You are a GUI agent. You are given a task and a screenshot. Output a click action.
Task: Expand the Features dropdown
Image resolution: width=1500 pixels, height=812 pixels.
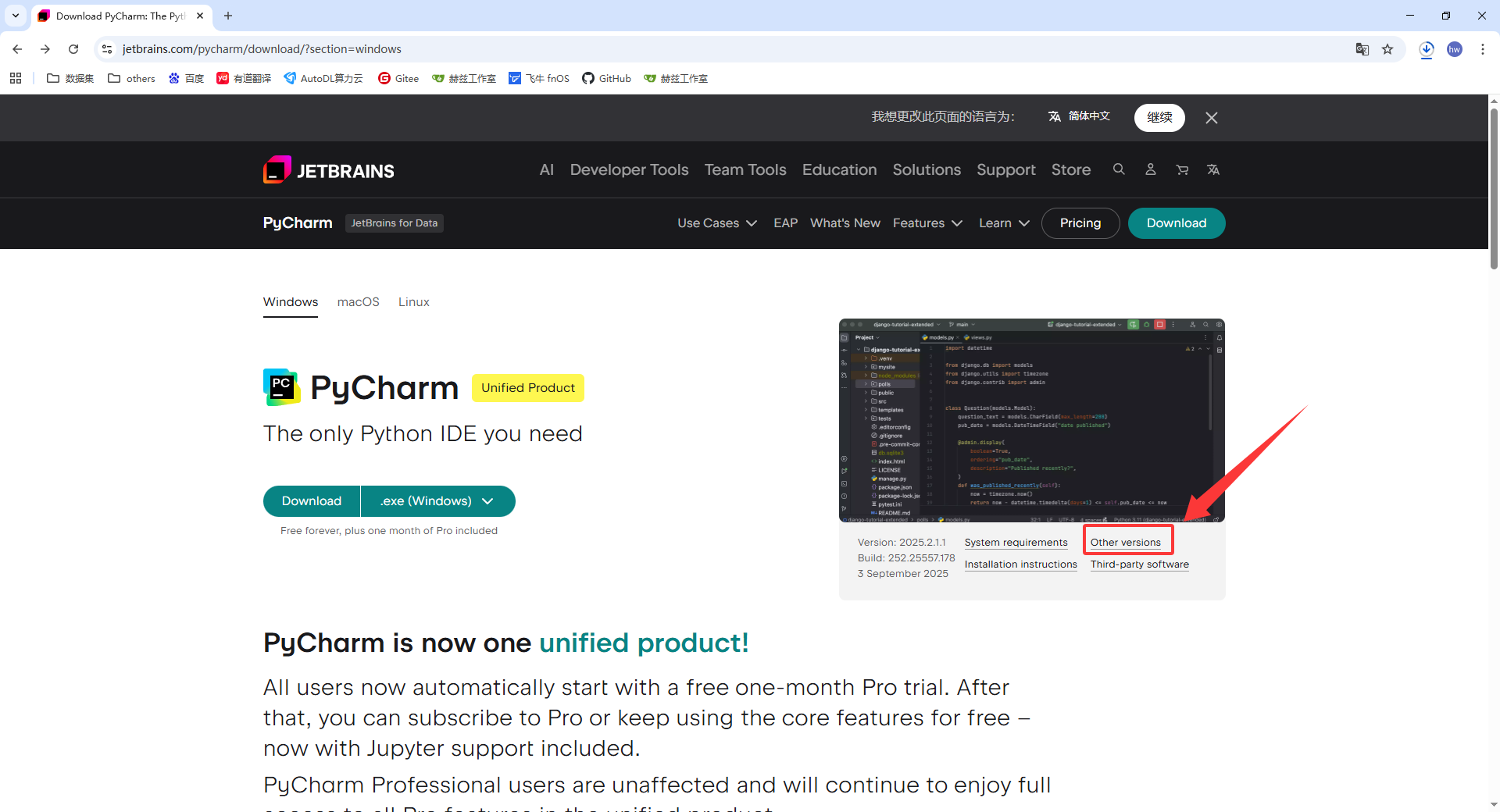click(927, 223)
